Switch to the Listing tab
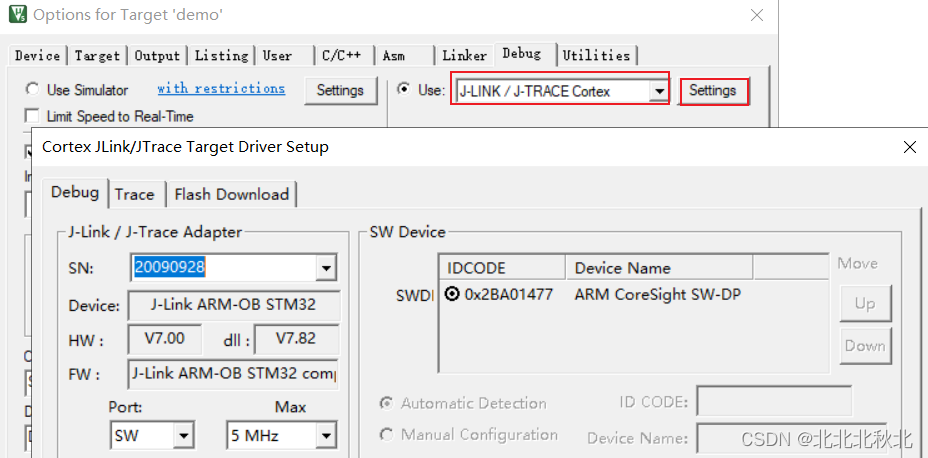The width and height of the screenshot is (928, 458). 221,56
